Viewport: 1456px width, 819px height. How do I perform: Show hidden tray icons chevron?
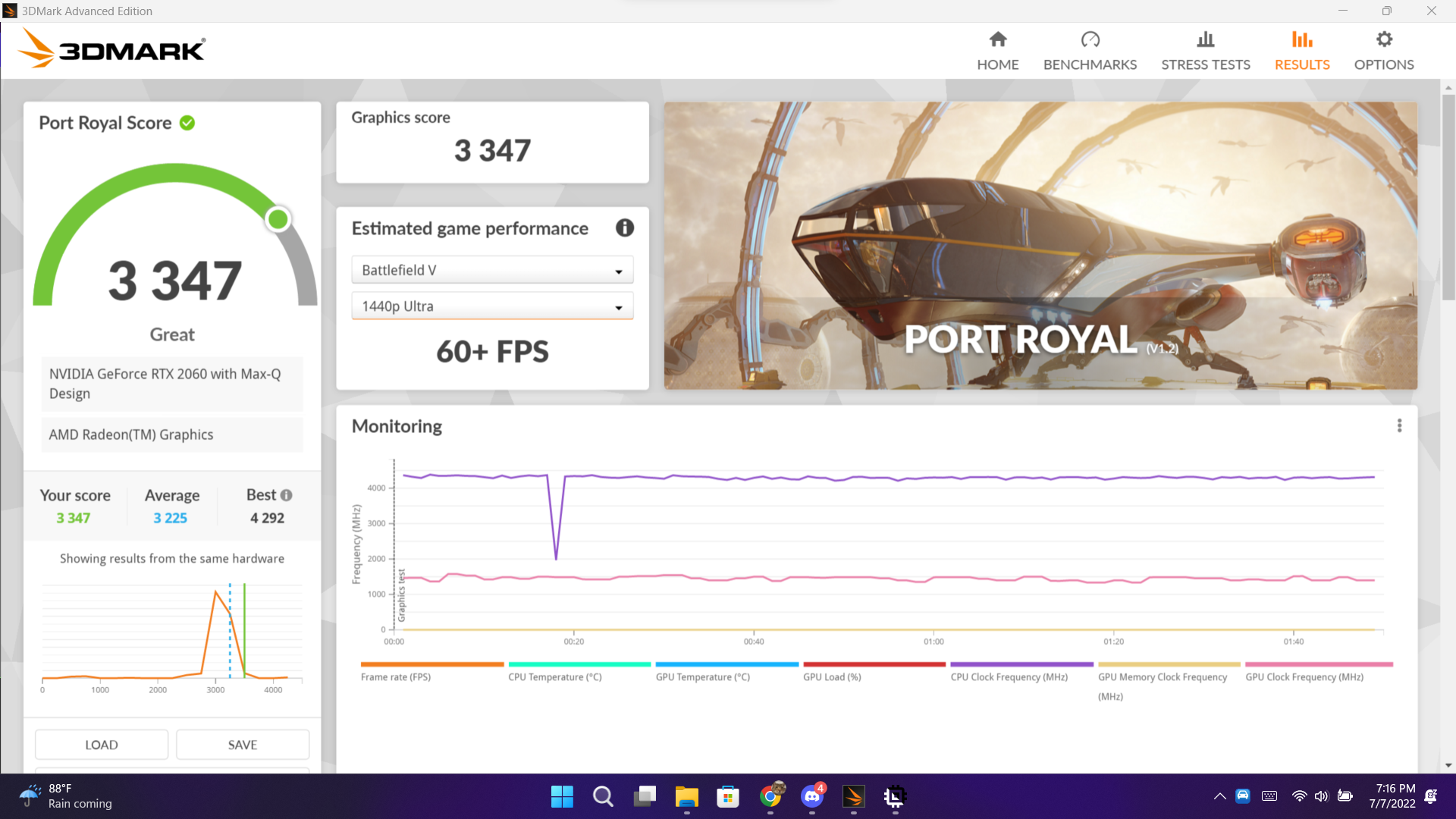coord(1219,796)
